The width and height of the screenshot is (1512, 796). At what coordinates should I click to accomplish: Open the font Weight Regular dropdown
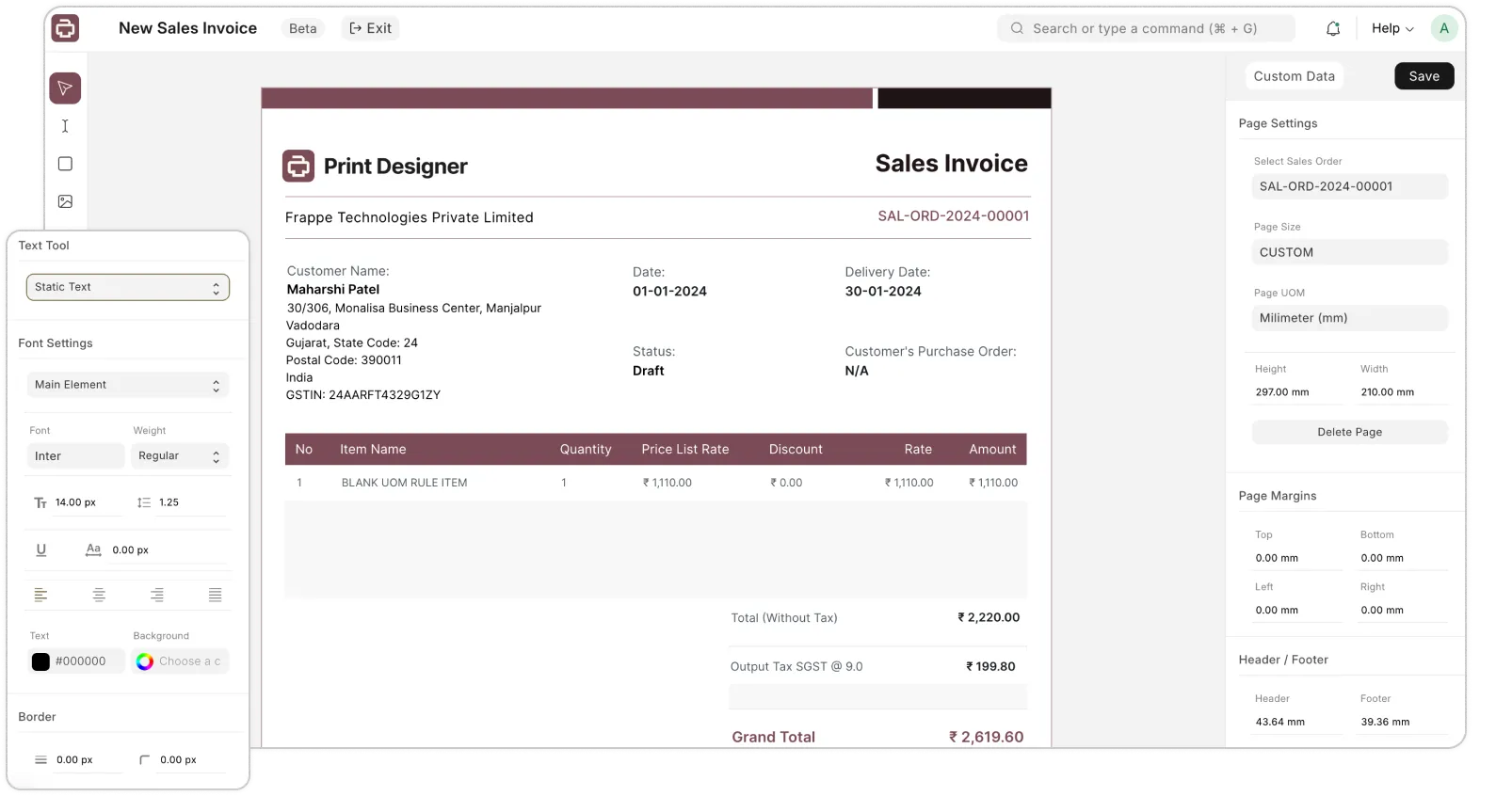179,456
